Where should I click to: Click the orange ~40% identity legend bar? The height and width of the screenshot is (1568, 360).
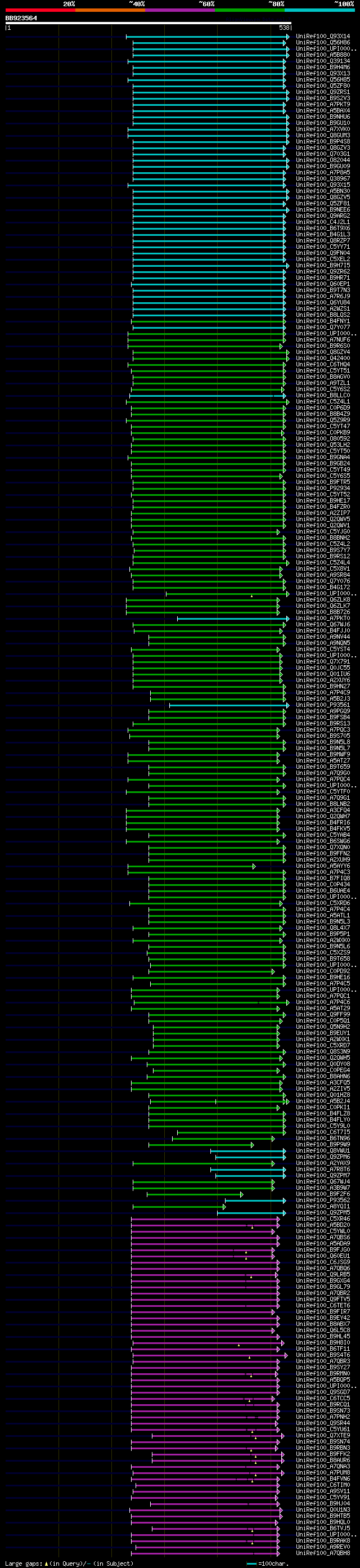pyautogui.click(x=110, y=10)
